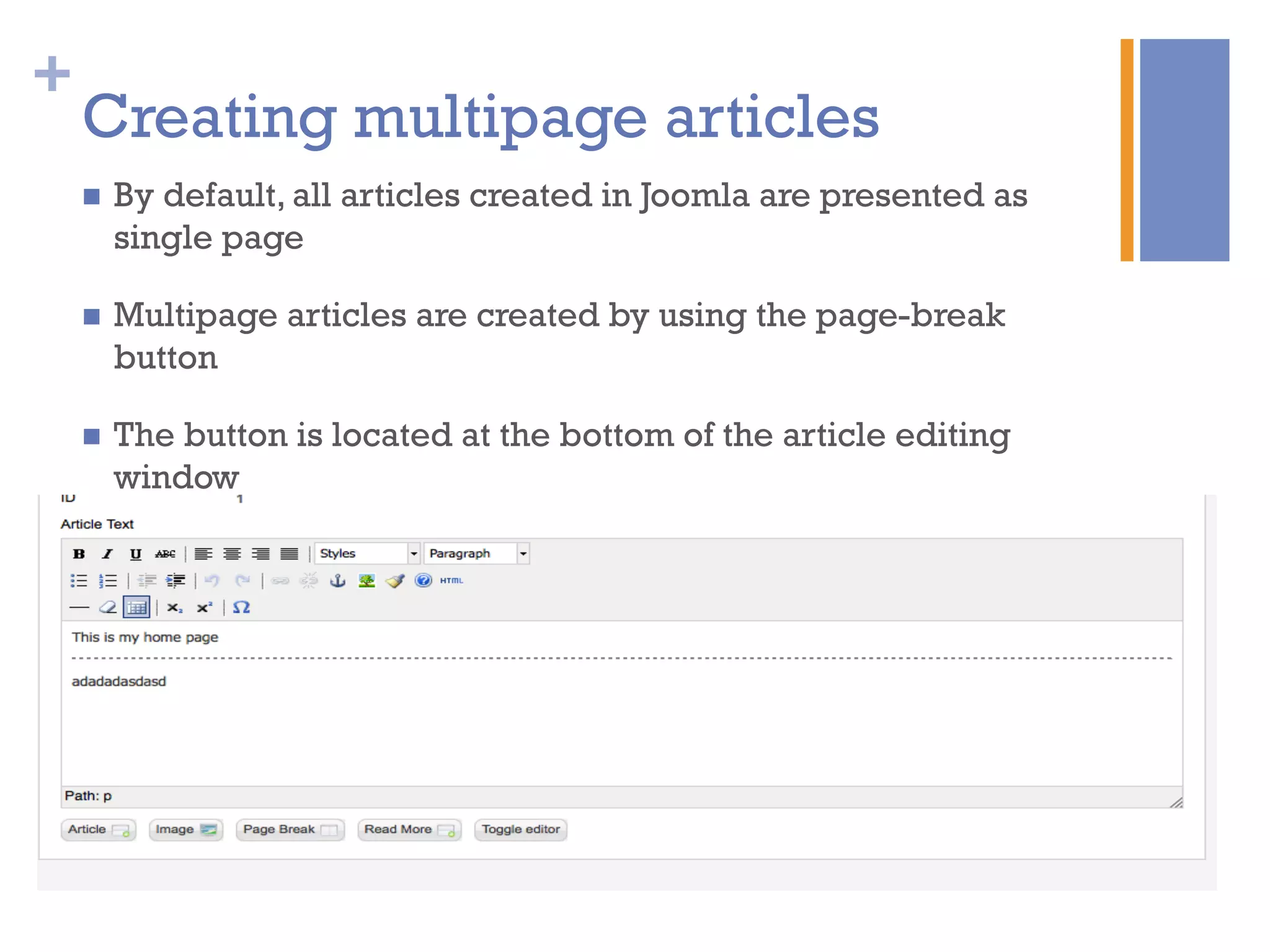Viewport: 1270px width, 952px height.
Task: Insert horizontal rule line
Action: point(79,608)
